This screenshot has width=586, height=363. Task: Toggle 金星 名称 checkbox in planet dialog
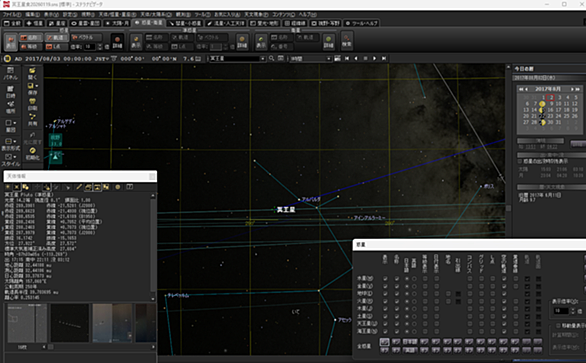pyautogui.click(x=397, y=286)
